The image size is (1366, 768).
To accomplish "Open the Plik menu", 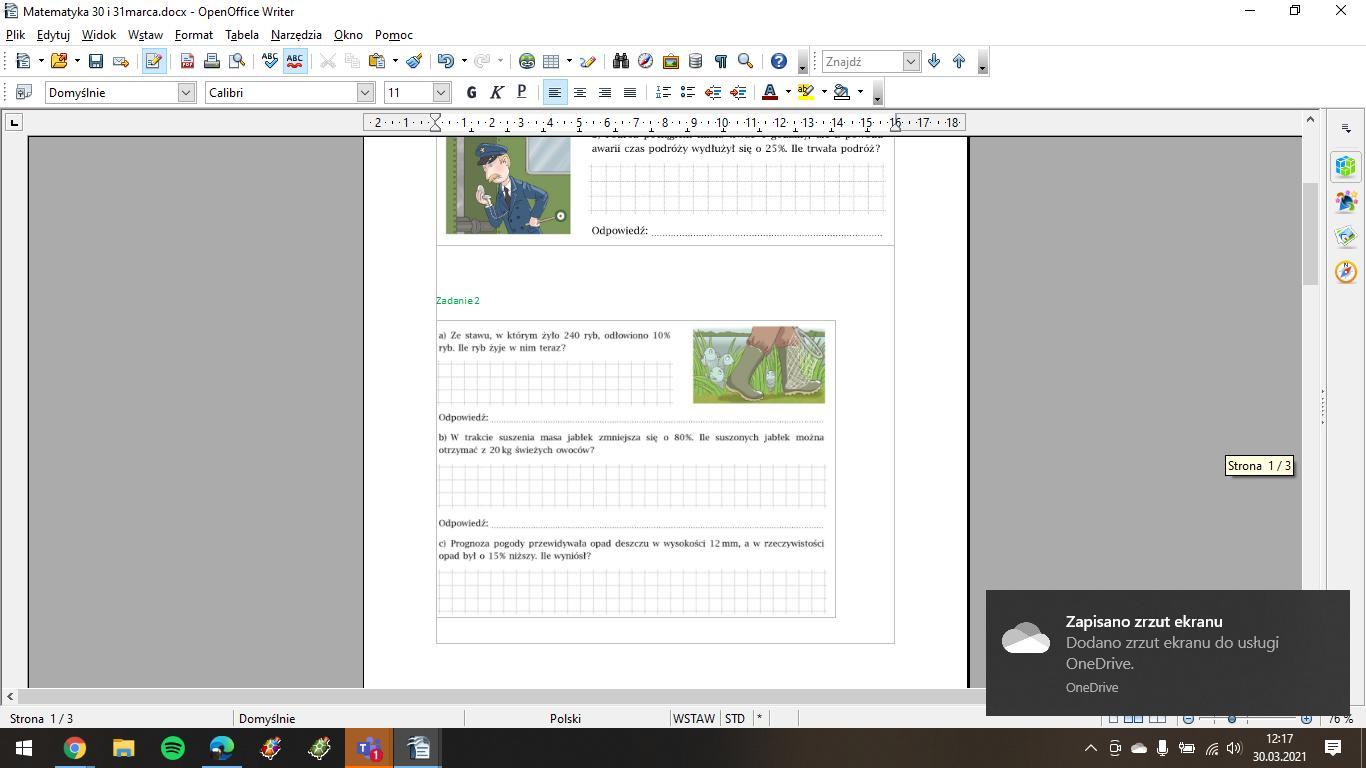I will [15, 34].
